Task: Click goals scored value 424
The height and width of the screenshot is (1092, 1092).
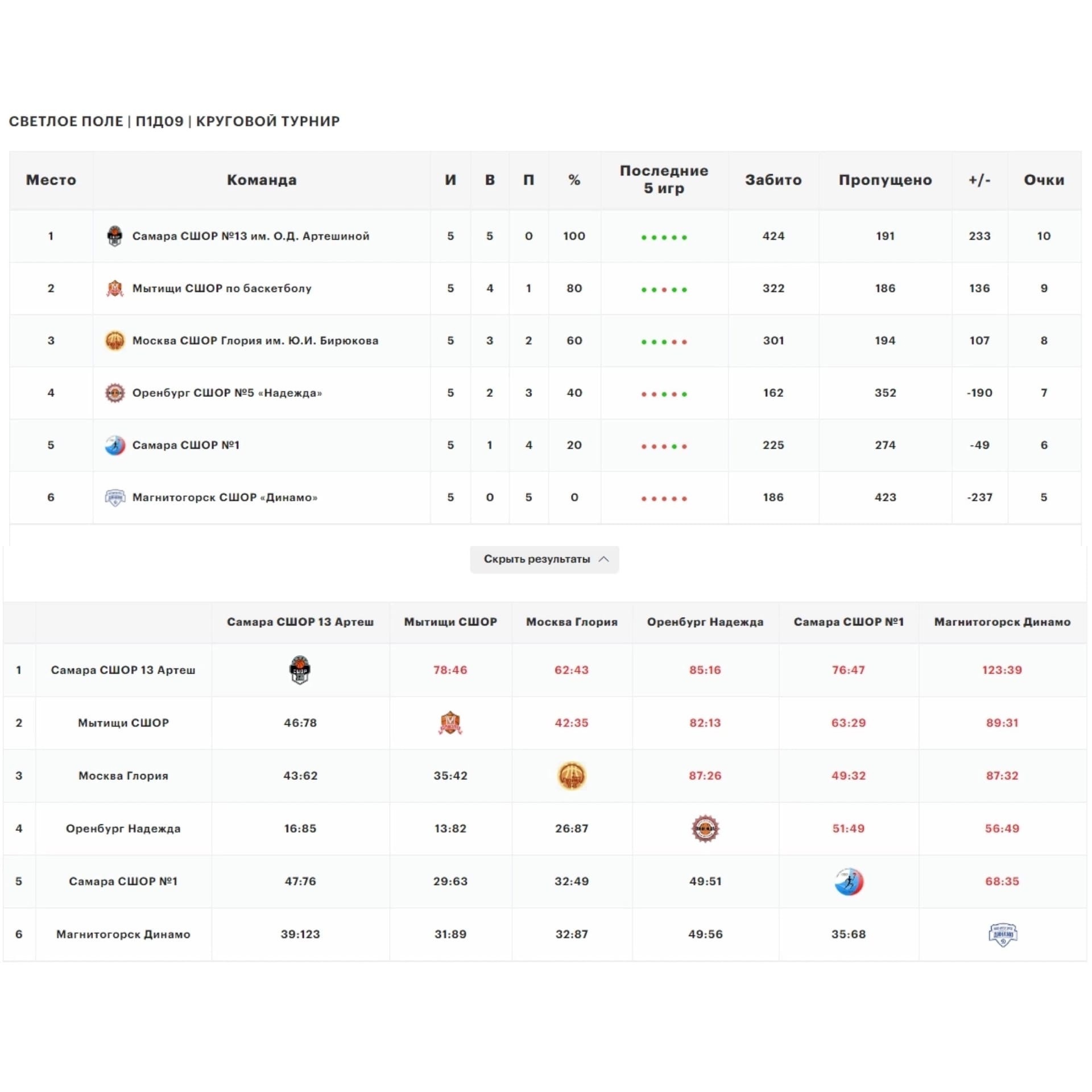Action: click(x=773, y=236)
